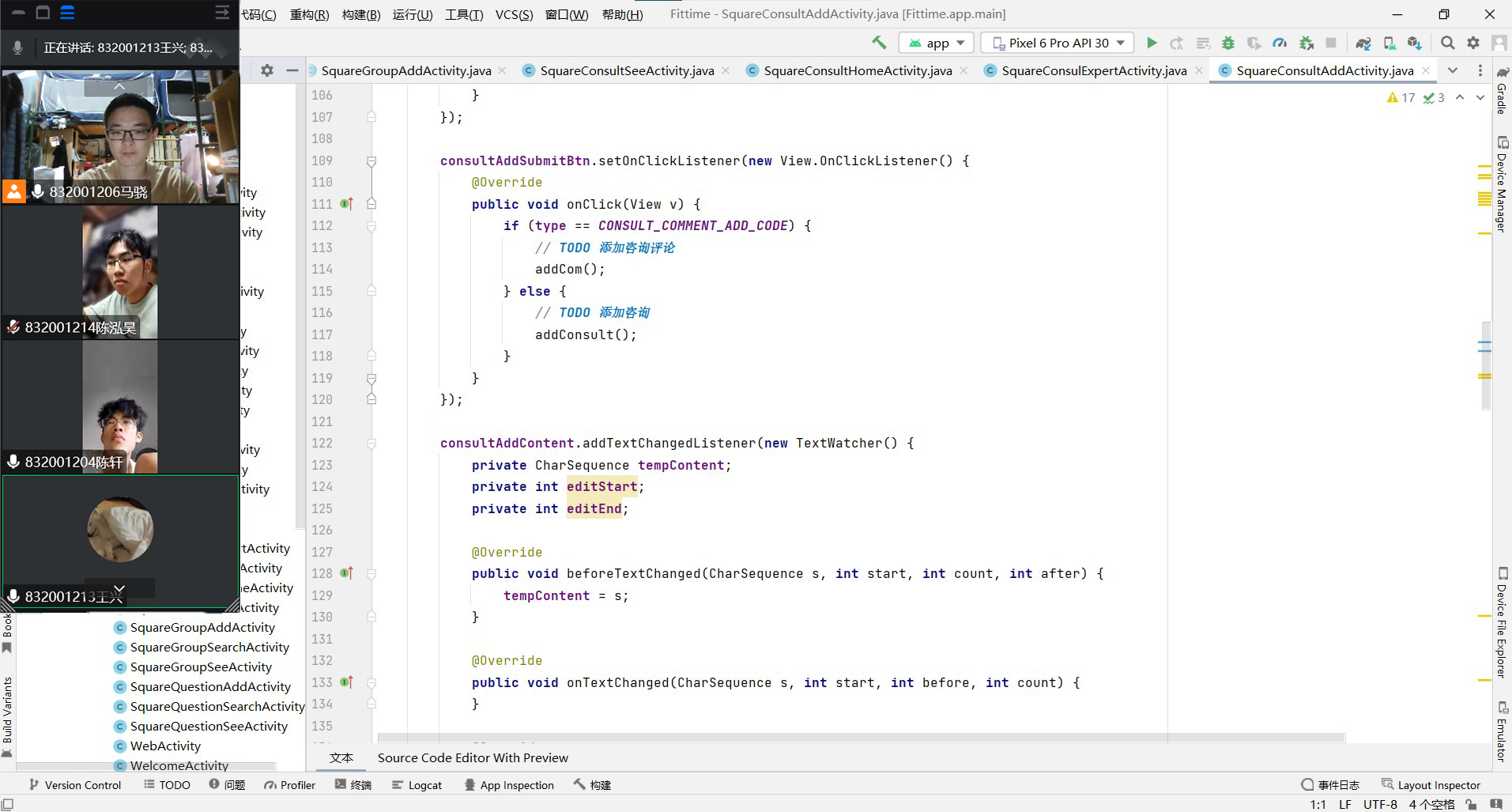Open the VCS menu
Screen dimensions: 1512x812
point(514,14)
